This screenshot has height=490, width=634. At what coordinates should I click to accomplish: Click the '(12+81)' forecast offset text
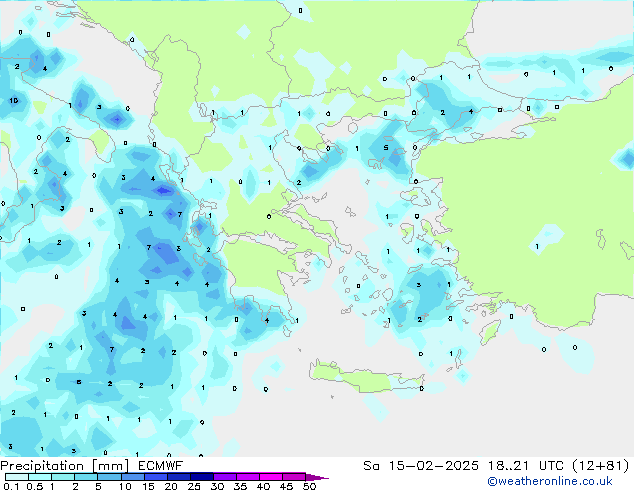pyautogui.click(x=601, y=466)
